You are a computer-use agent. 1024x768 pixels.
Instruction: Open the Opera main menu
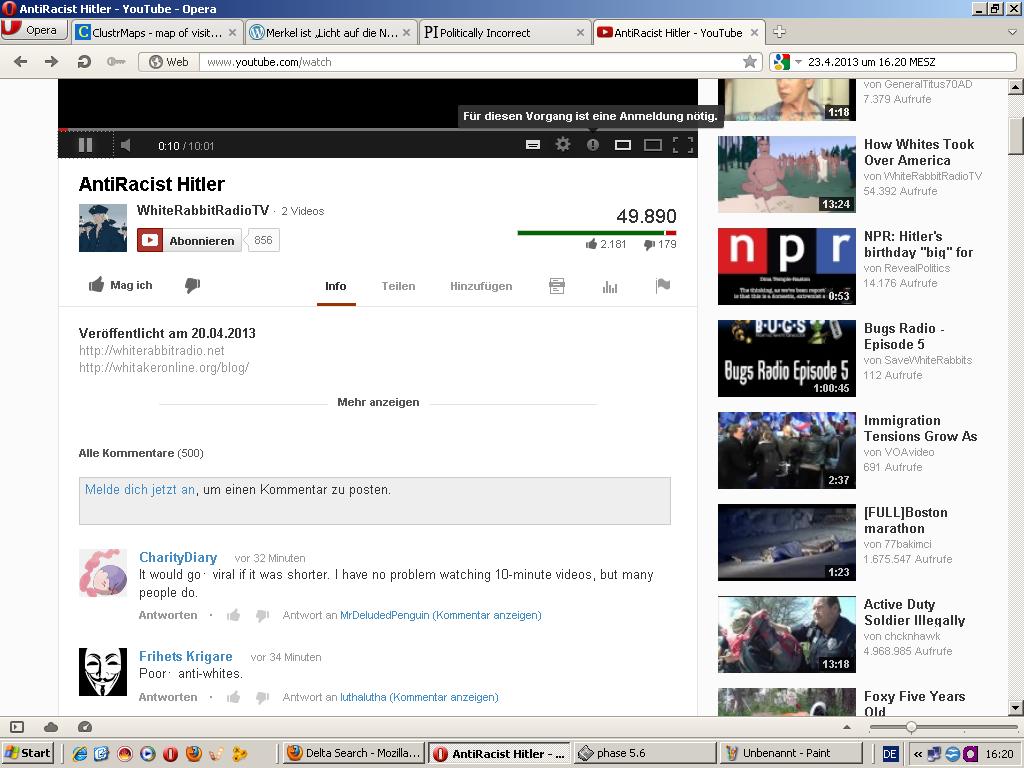[x=34, y=30]
